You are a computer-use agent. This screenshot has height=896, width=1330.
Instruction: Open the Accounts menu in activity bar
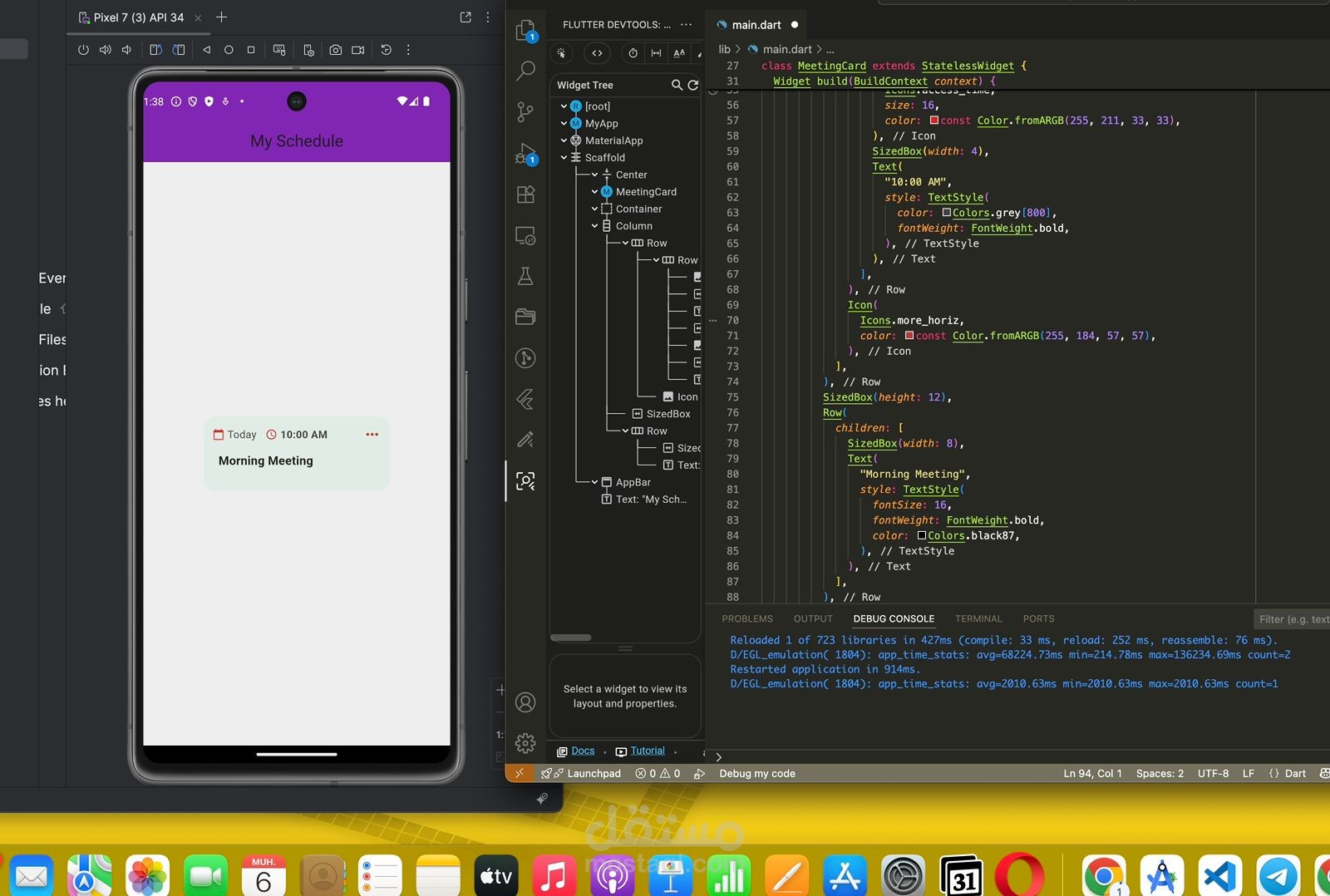click(526, 702)
